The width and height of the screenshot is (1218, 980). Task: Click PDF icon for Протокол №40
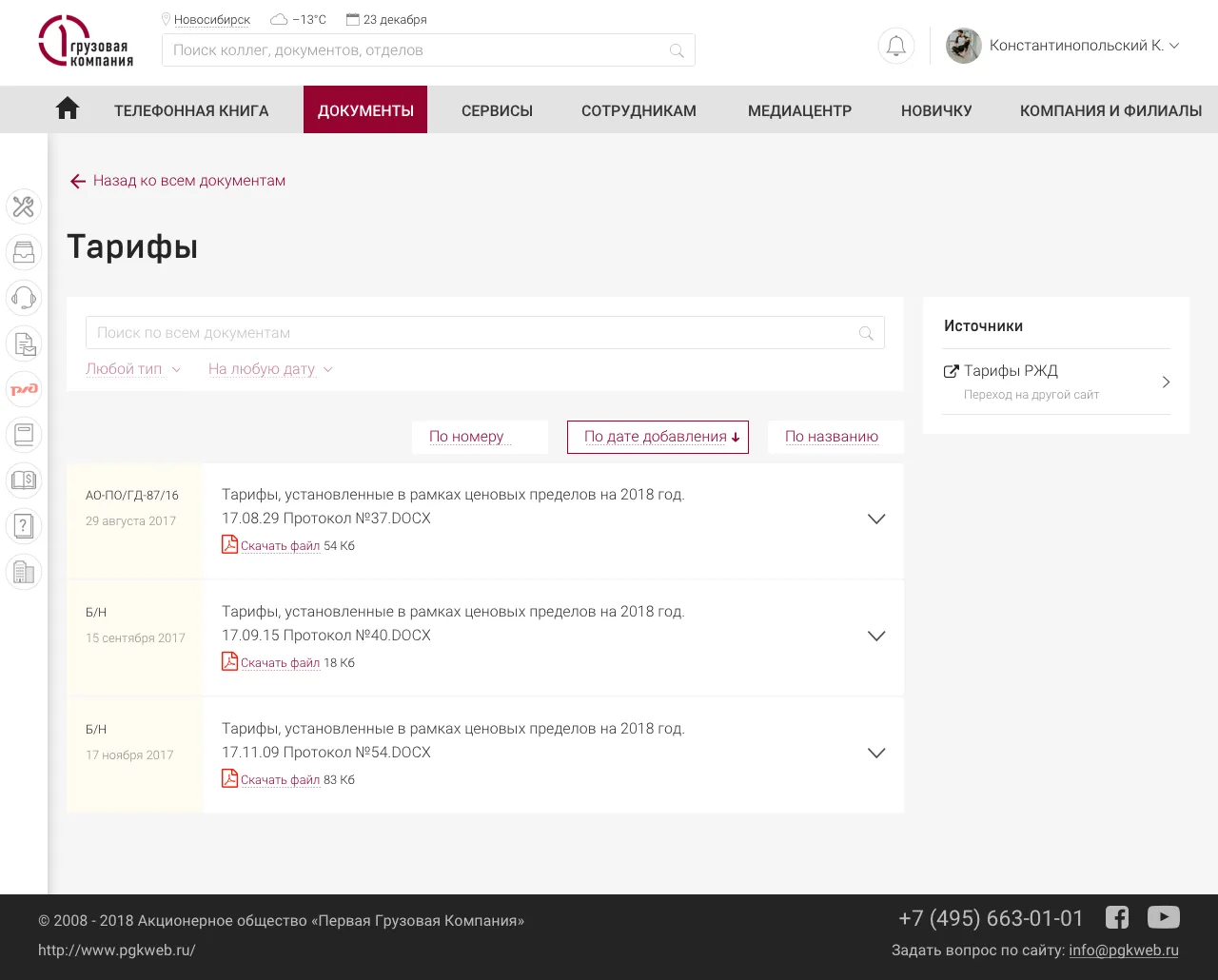pyautogui.click(x=229, y=661)
